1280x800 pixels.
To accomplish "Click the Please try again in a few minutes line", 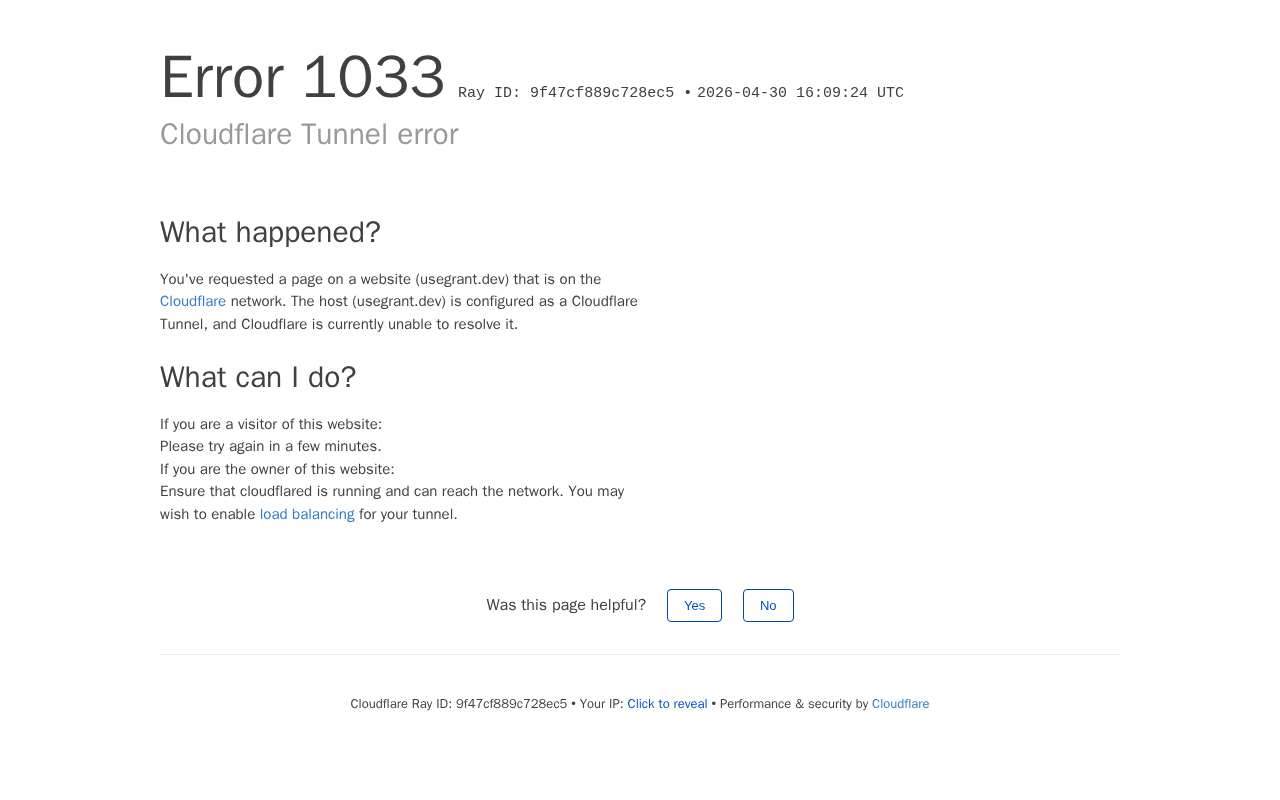I will point(271,447).
